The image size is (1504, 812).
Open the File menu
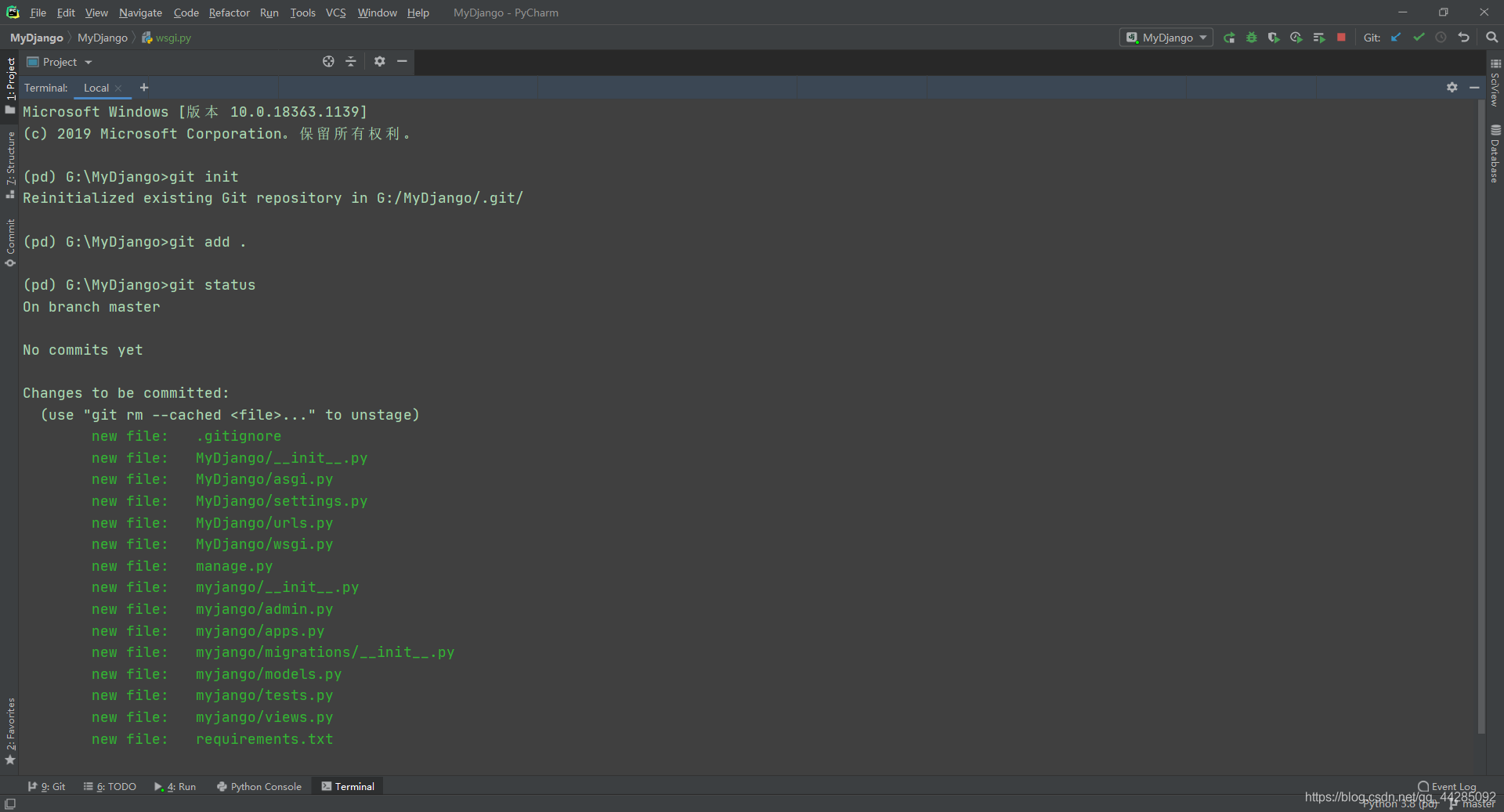[38, 13]
